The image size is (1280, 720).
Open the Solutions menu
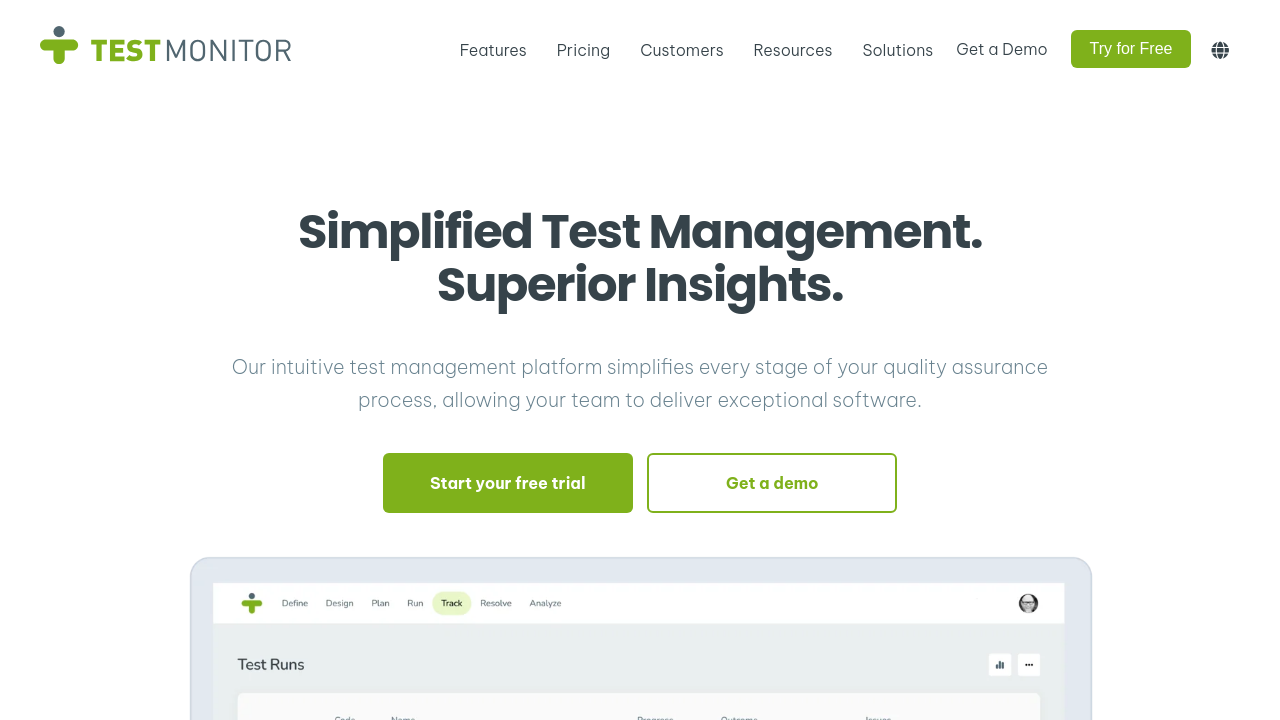[898, 50]
